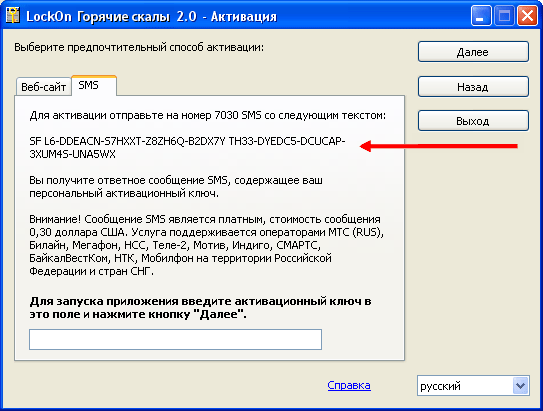Maximize the activation window
Viewport: 543px width, 411px height.
point(504,16)
